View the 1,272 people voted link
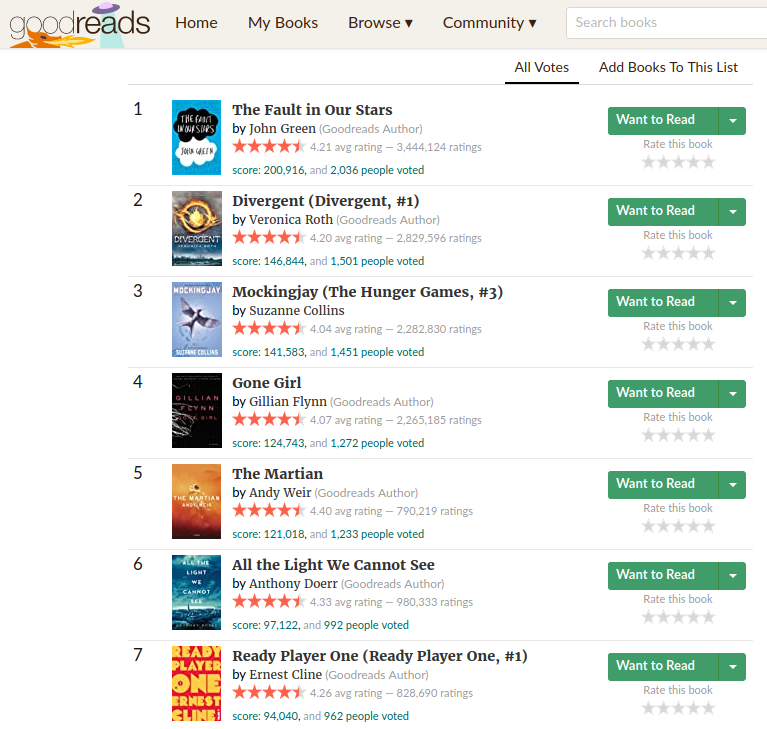The height and width of the screenshot is (729, 767). tap(377, 443)
